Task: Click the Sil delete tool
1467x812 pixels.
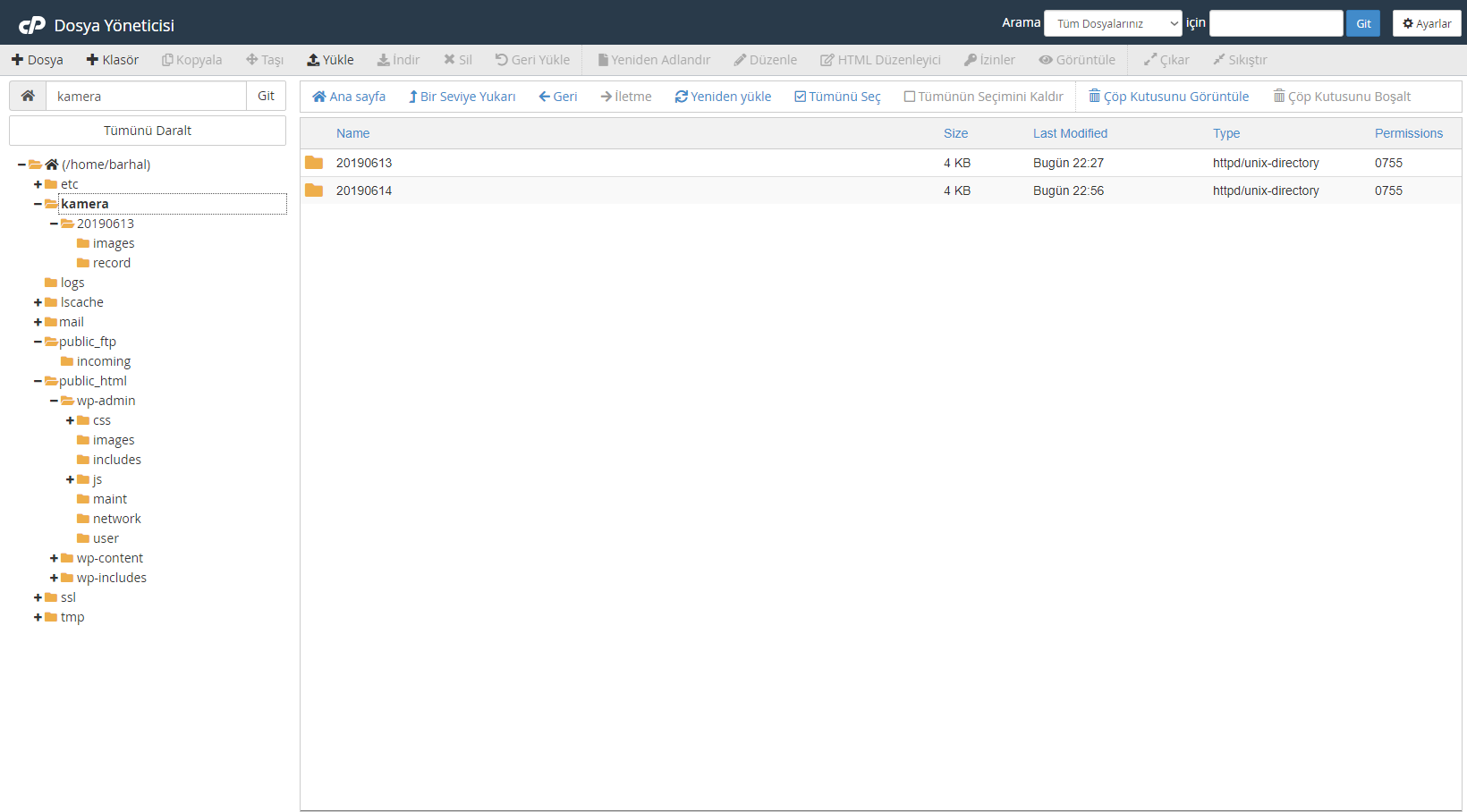Action: (x=458, y=60)
